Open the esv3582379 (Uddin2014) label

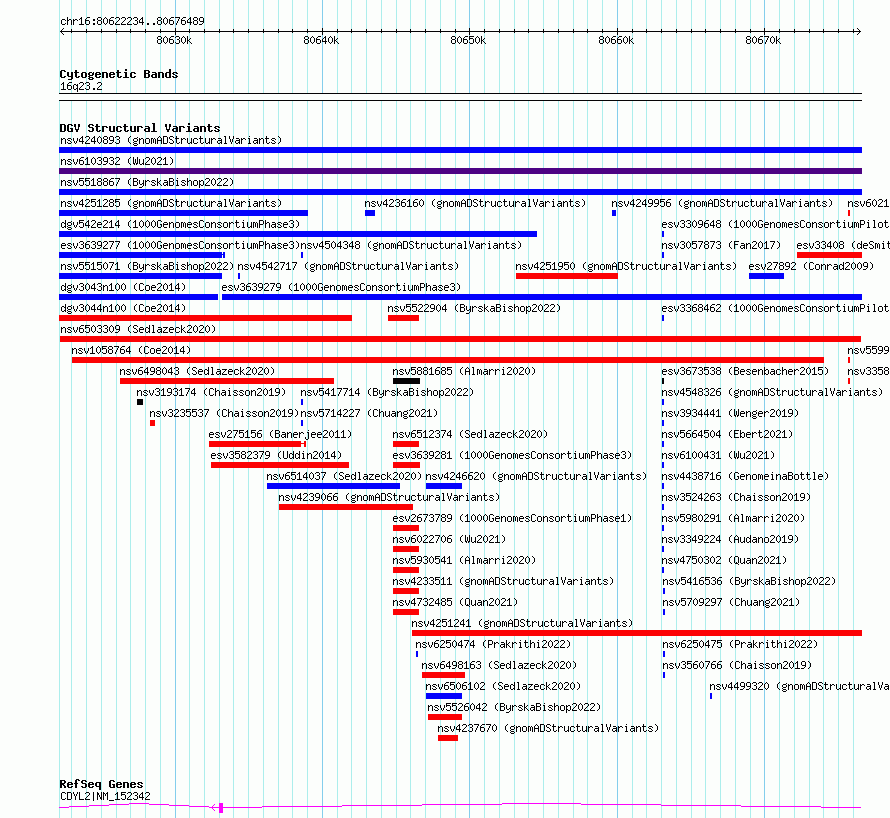pos(276,455)
